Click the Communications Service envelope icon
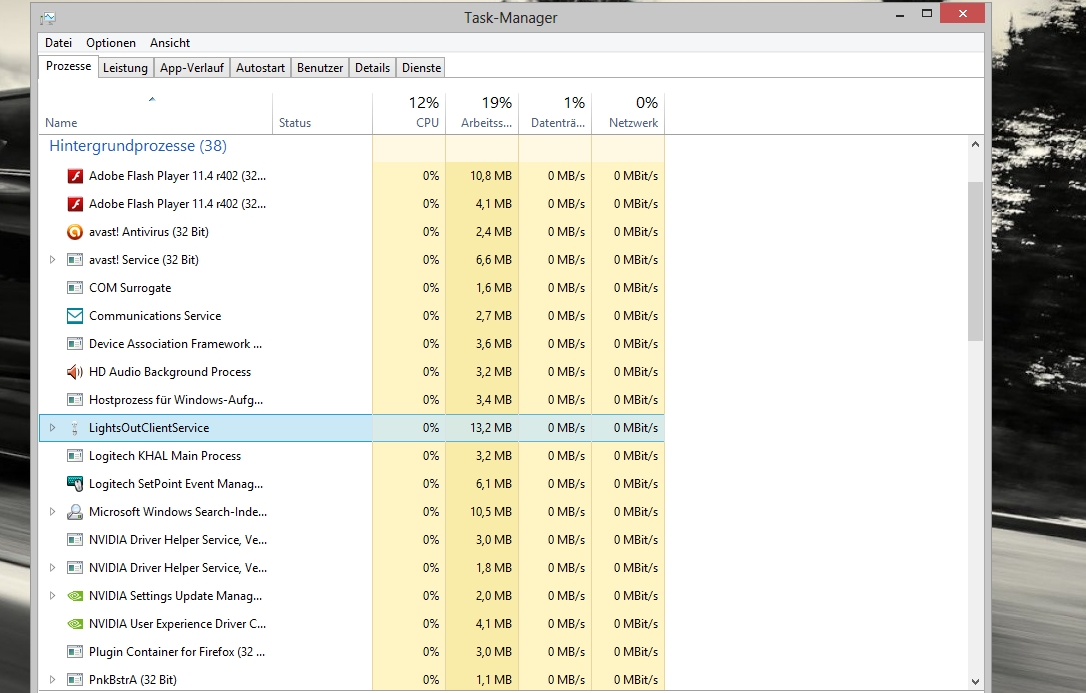The width and height of the screenshot is (1086, 693). [75, 316]
